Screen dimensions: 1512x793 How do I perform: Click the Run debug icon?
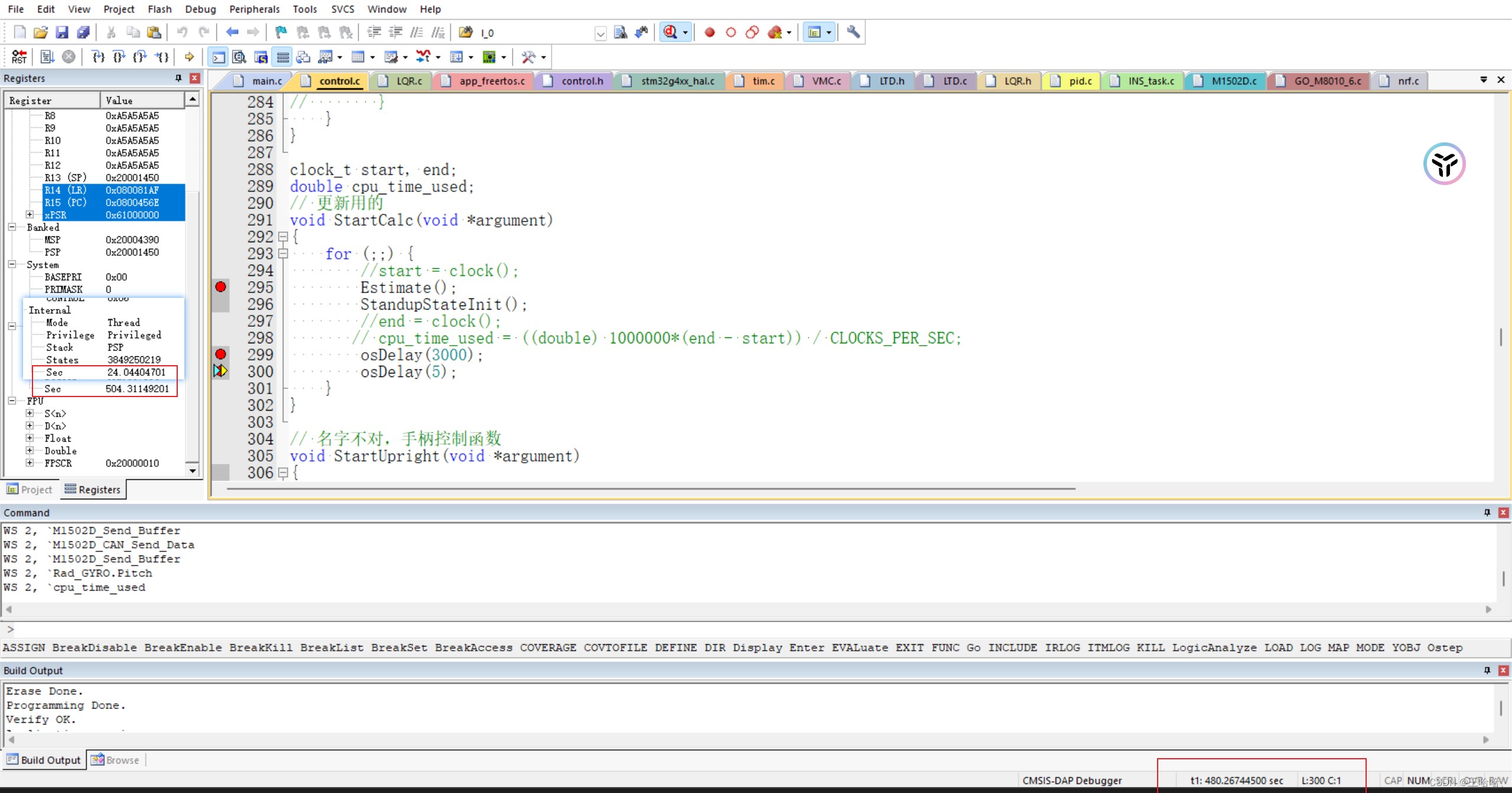[x=47, y=57]
